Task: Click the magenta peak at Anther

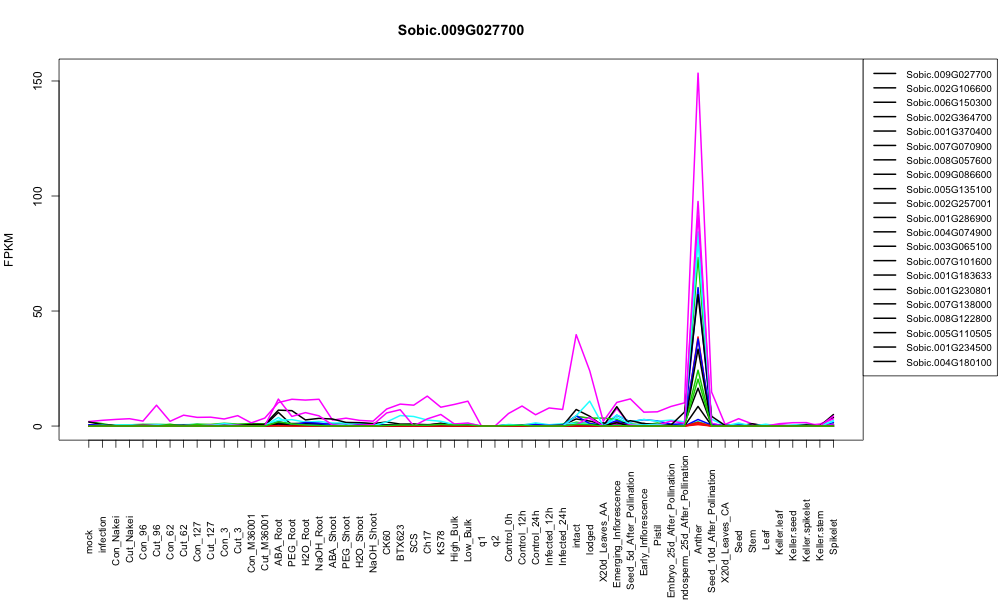Action: (x=698, y=73)
